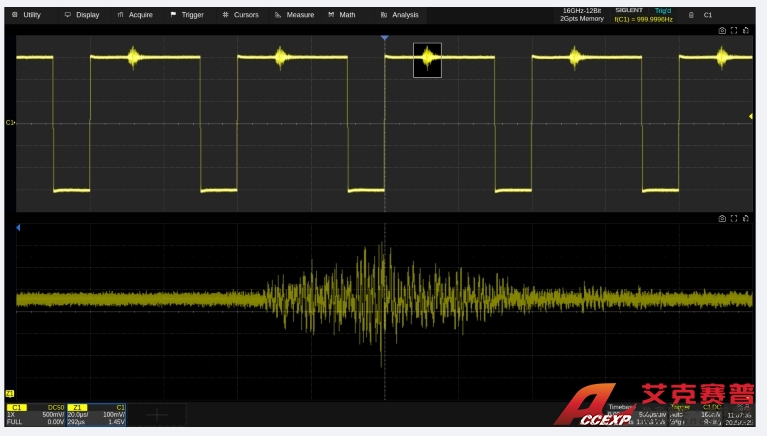Open the C1 channel settings box

pos(36,415)
